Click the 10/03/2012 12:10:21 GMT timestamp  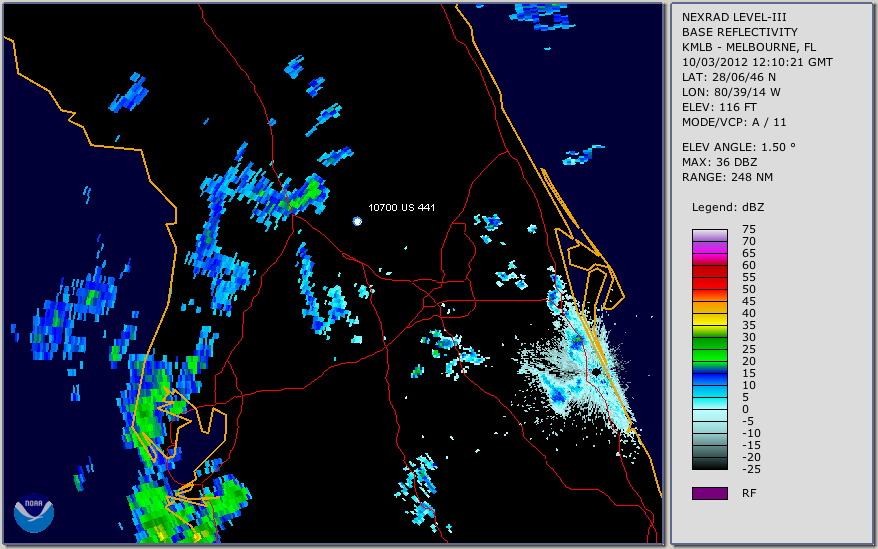click(x=757, y=62)
